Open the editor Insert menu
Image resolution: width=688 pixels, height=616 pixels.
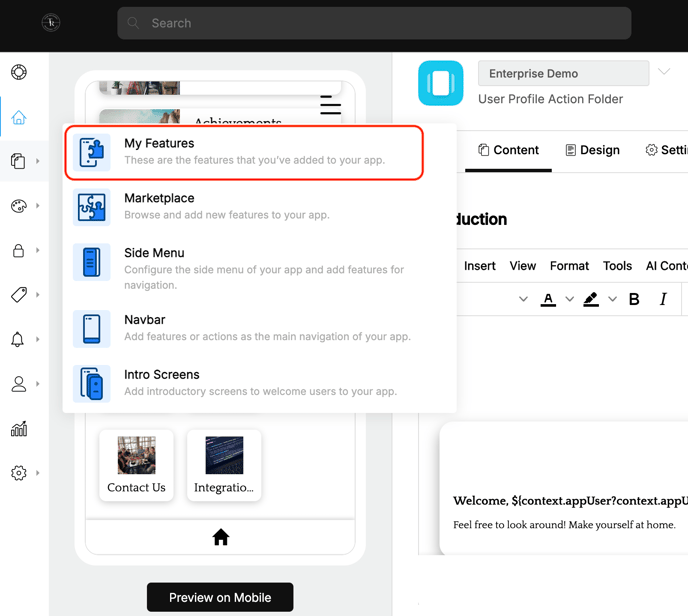pyautogui.click(x=480, y=266)
